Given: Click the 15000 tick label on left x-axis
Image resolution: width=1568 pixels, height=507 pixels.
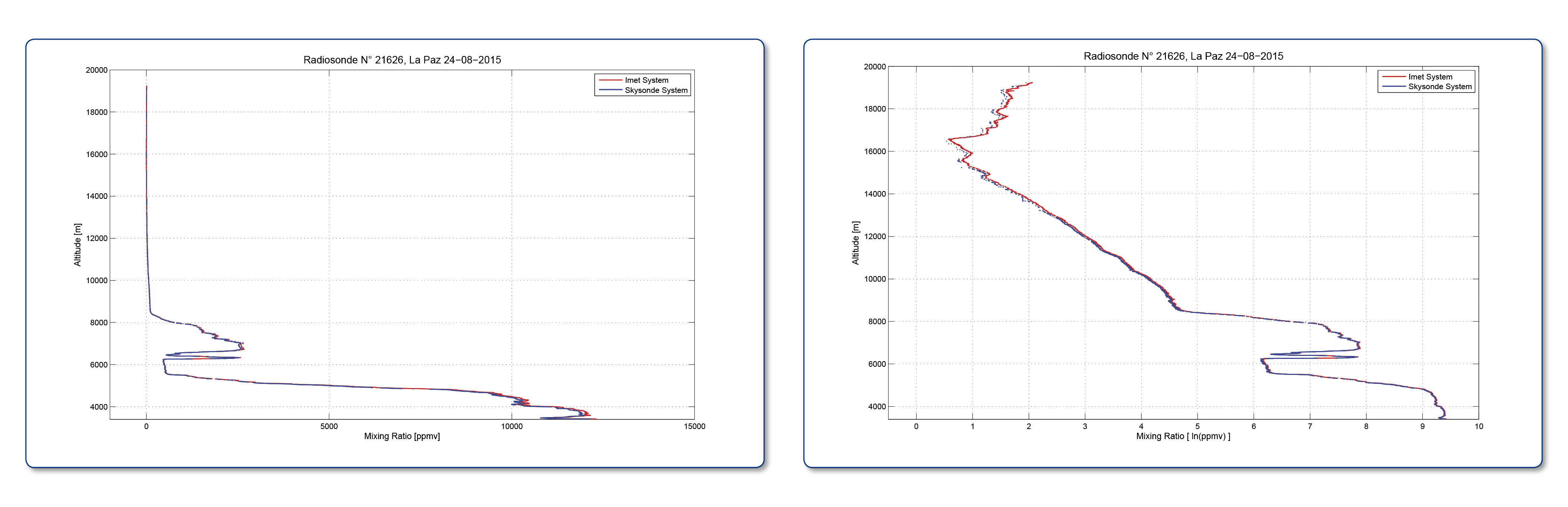Looking at the screenshot, I should pos(694,426).
